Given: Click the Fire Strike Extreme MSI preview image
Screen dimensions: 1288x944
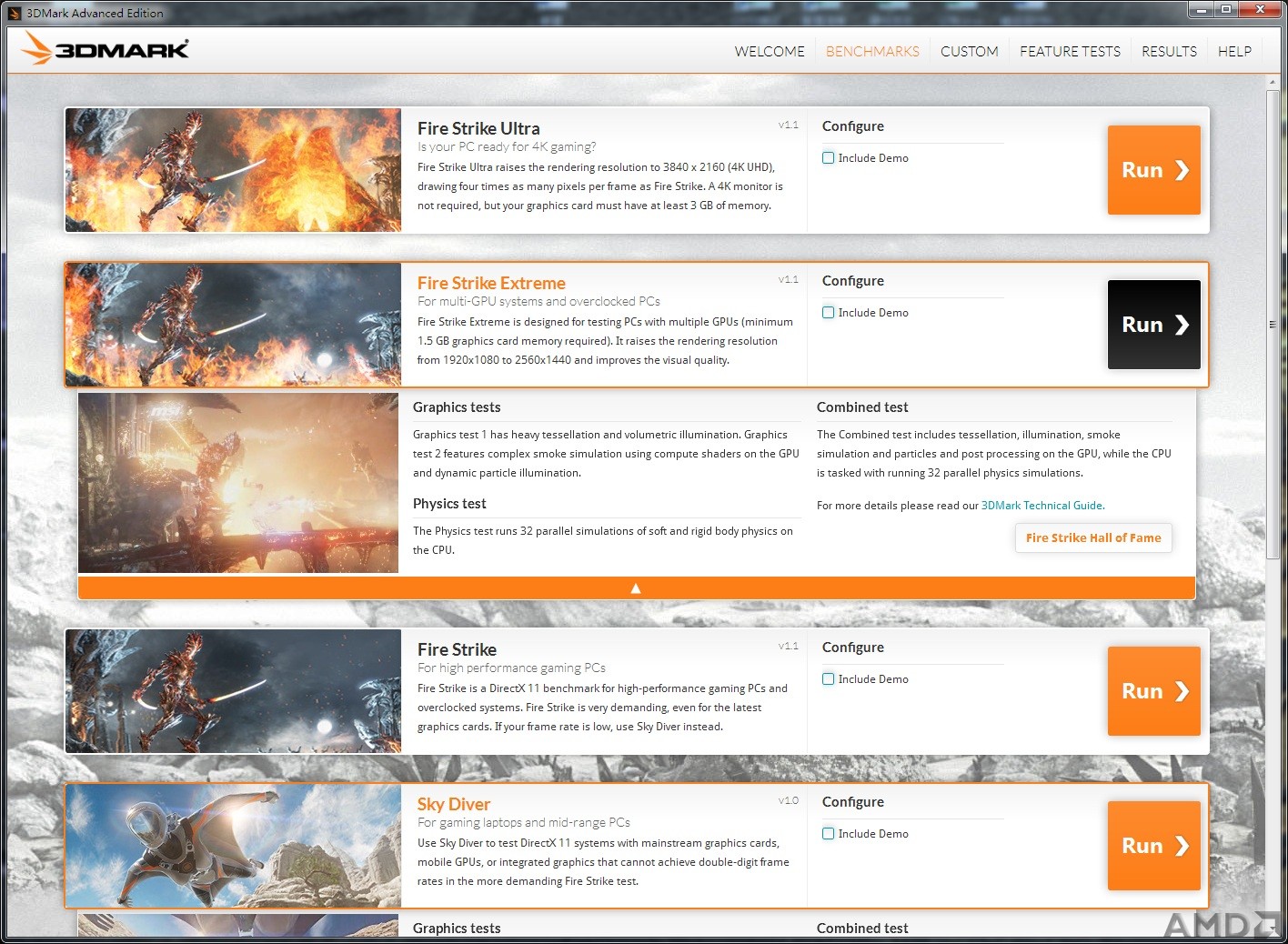Looking at the screenshot, I should click(x=238, y=483).
